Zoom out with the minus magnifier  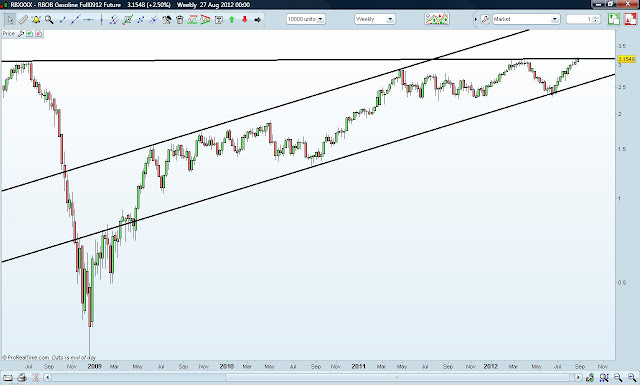click(x=618, y=378)
